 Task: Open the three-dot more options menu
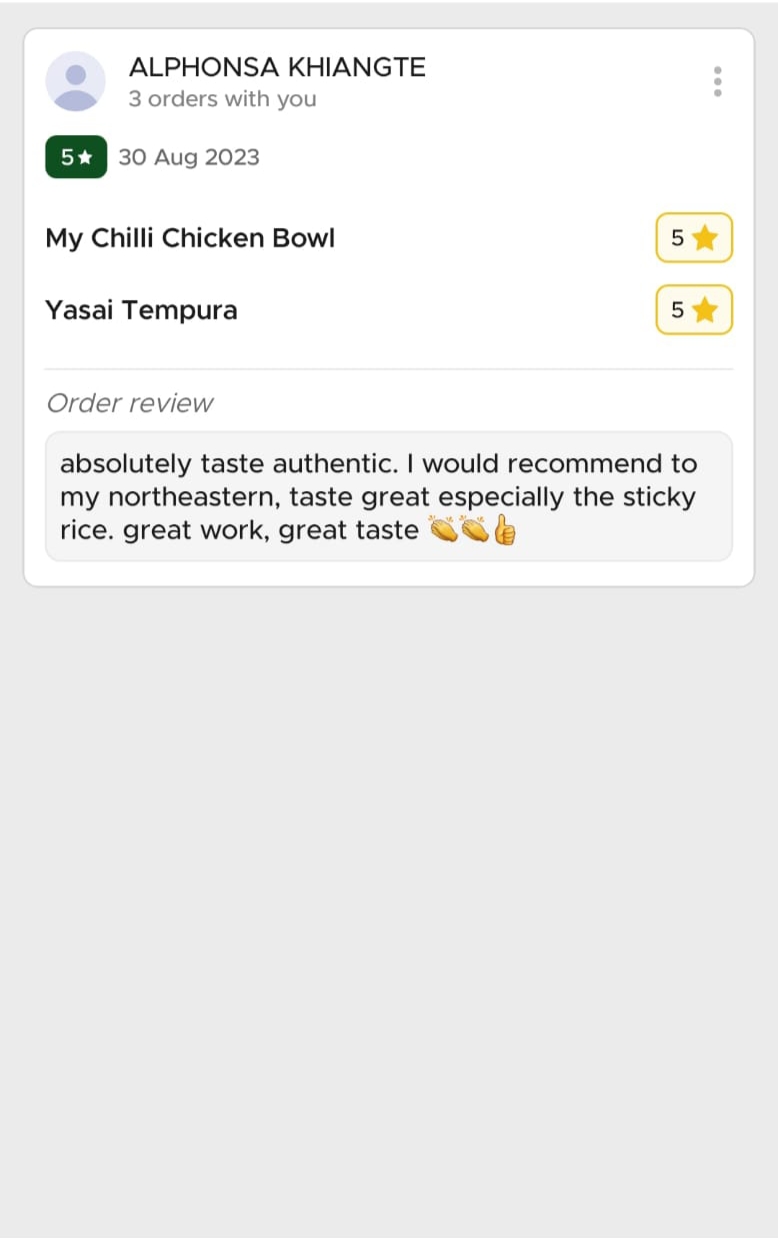pos(717,81)
